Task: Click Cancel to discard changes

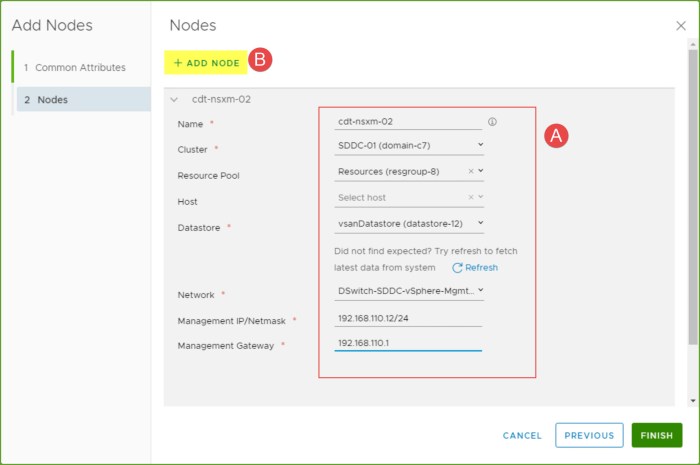Action: click(522, 436)
